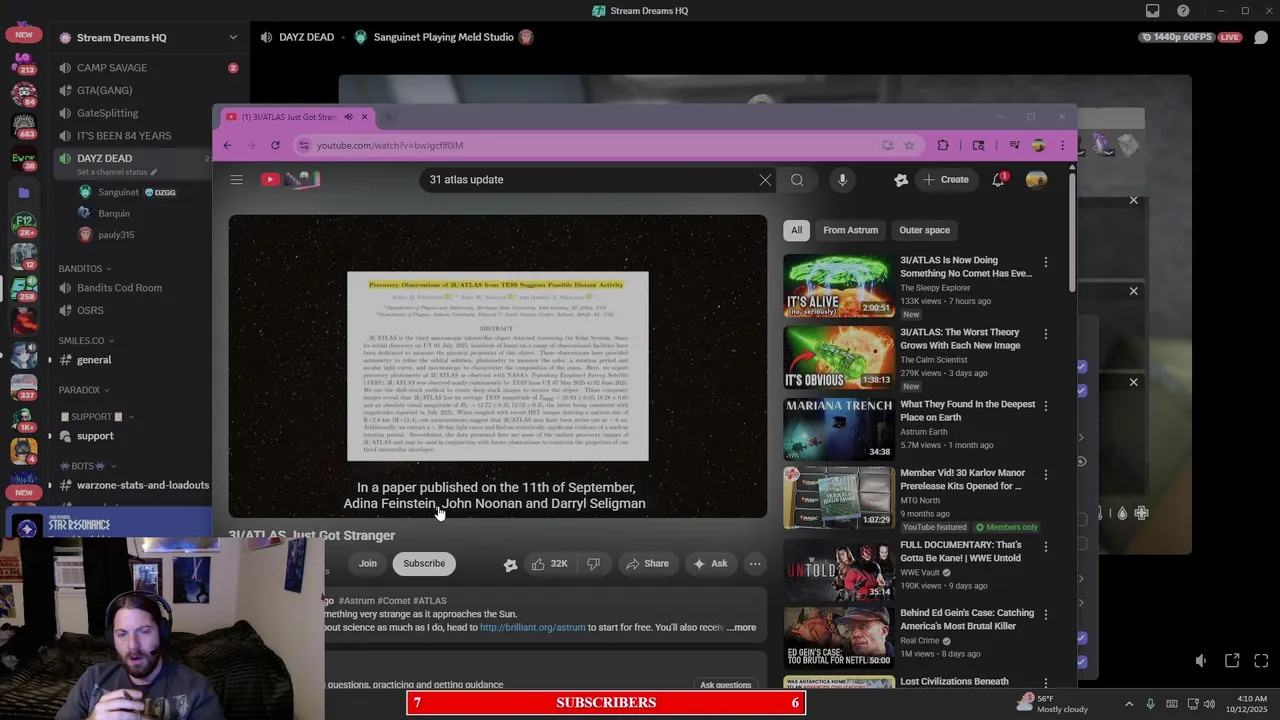The height and width of the screenshot is (720, 1280).
Task: Close the 3I/ATLAS browser tab
Action: coord(364,117)
